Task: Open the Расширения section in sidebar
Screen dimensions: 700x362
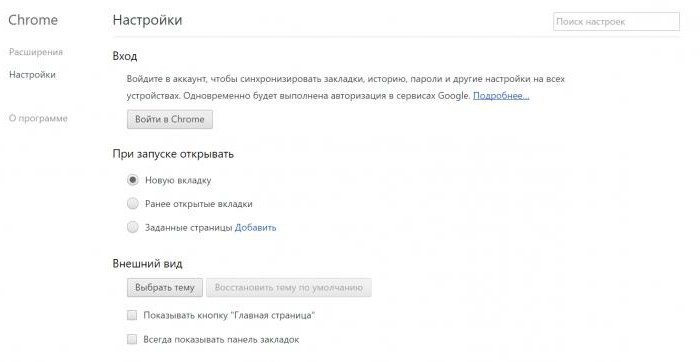Action: click(x=36, y=52)
